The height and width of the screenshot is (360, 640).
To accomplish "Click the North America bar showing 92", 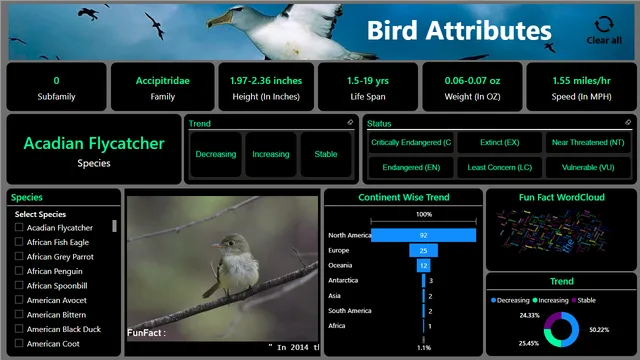I will pyautogui.click(x=423, y=235).
